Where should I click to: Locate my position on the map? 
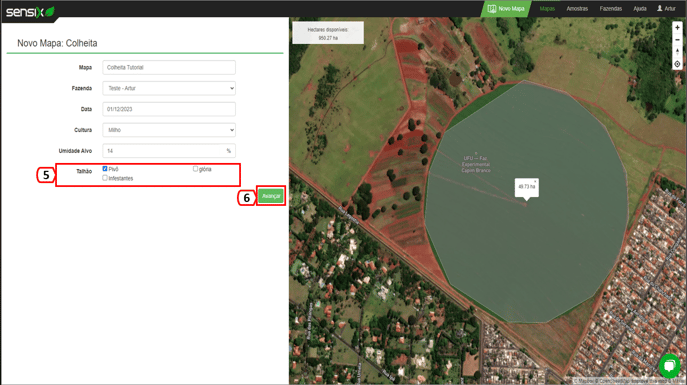(x=677, y=64)
